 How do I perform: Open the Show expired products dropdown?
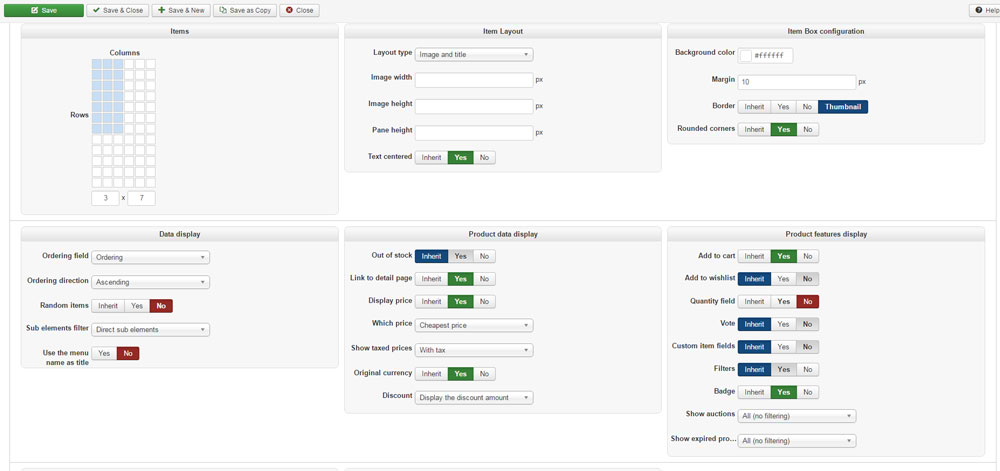click(797, 441)
